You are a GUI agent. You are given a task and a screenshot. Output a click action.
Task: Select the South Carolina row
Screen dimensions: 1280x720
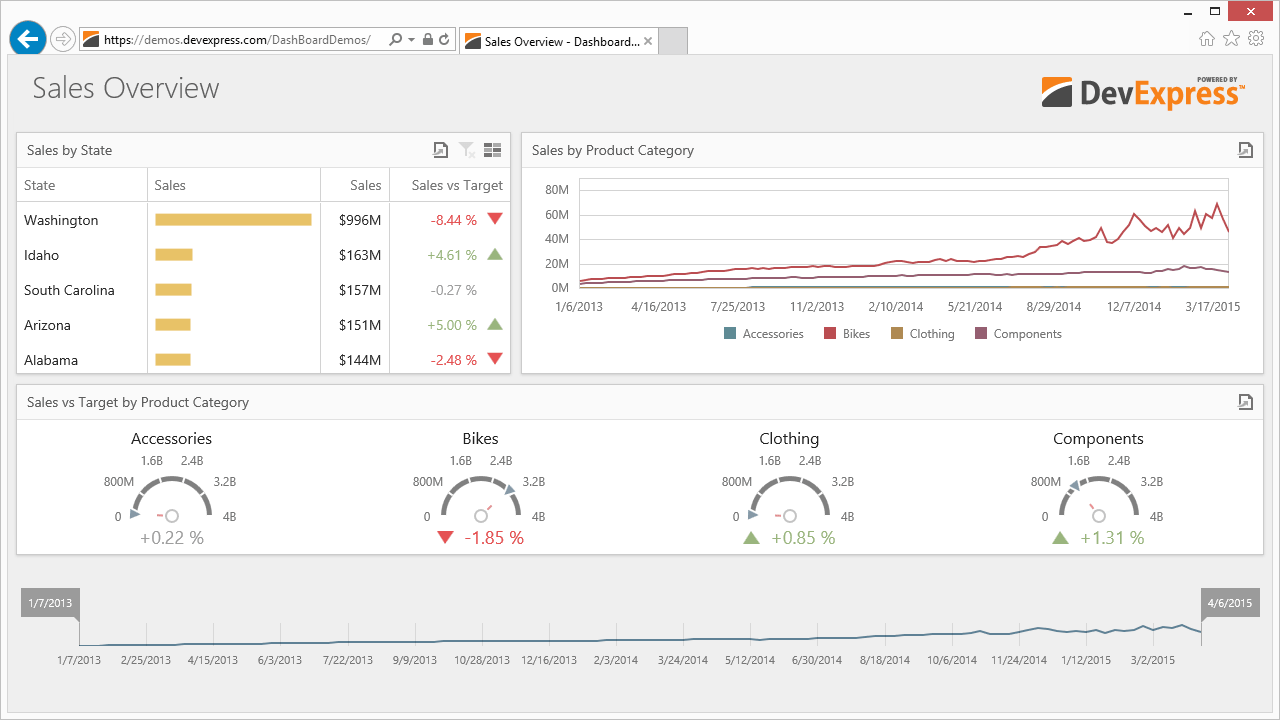(x=264, y=290)
